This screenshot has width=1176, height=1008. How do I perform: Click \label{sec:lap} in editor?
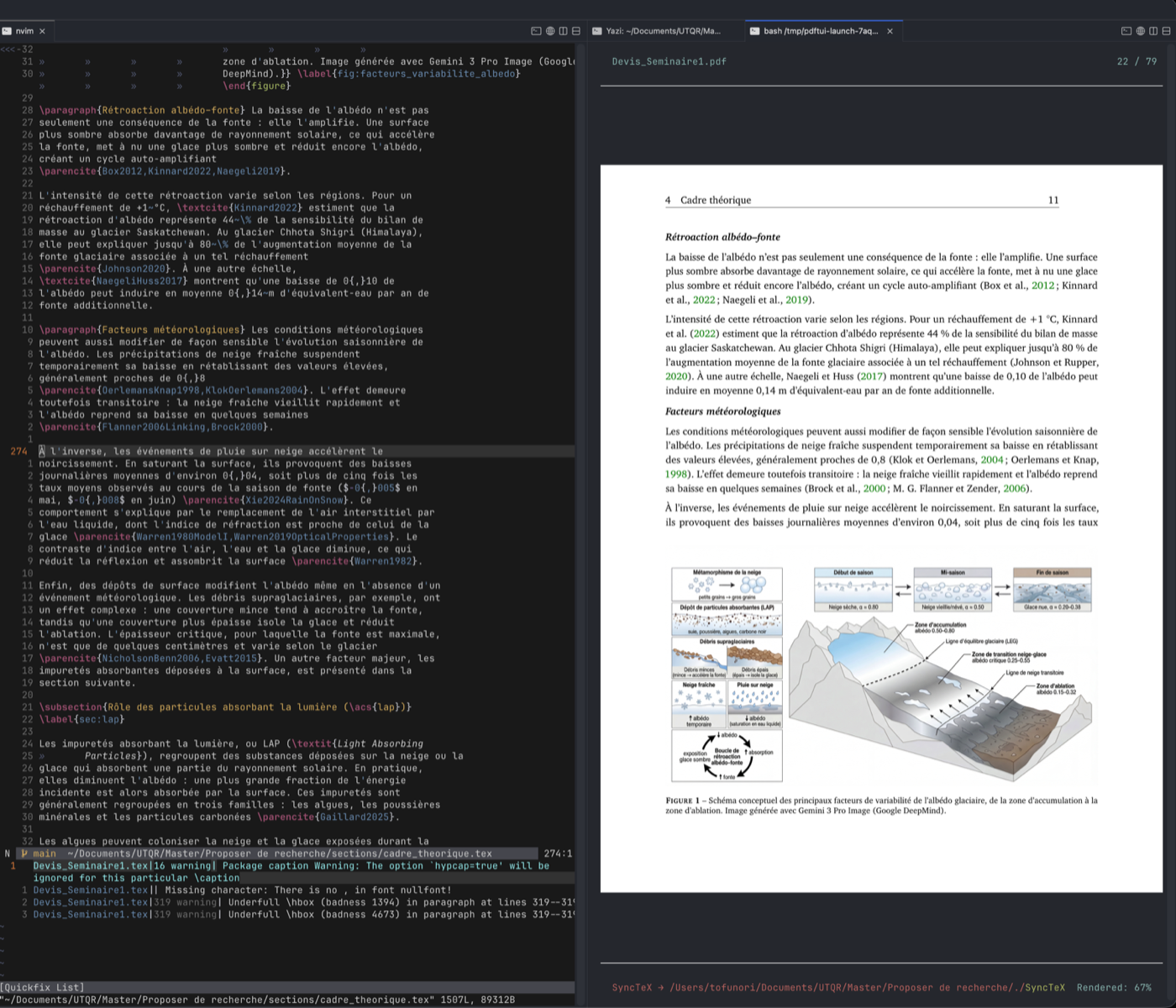(81, 719)
